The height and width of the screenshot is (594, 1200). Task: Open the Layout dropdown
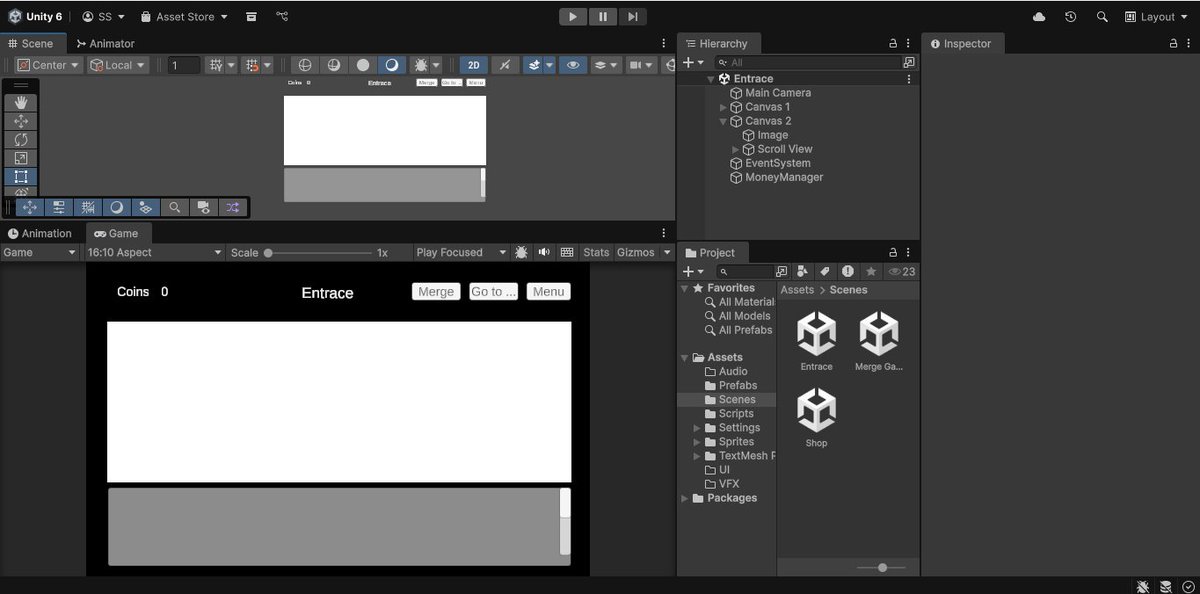pyautogui.click(x=1157, y=17)
